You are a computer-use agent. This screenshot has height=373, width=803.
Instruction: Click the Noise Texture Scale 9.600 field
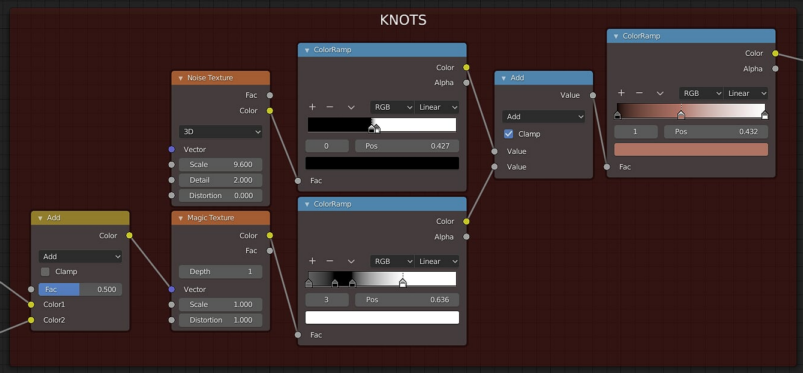(x=220, y=164)
